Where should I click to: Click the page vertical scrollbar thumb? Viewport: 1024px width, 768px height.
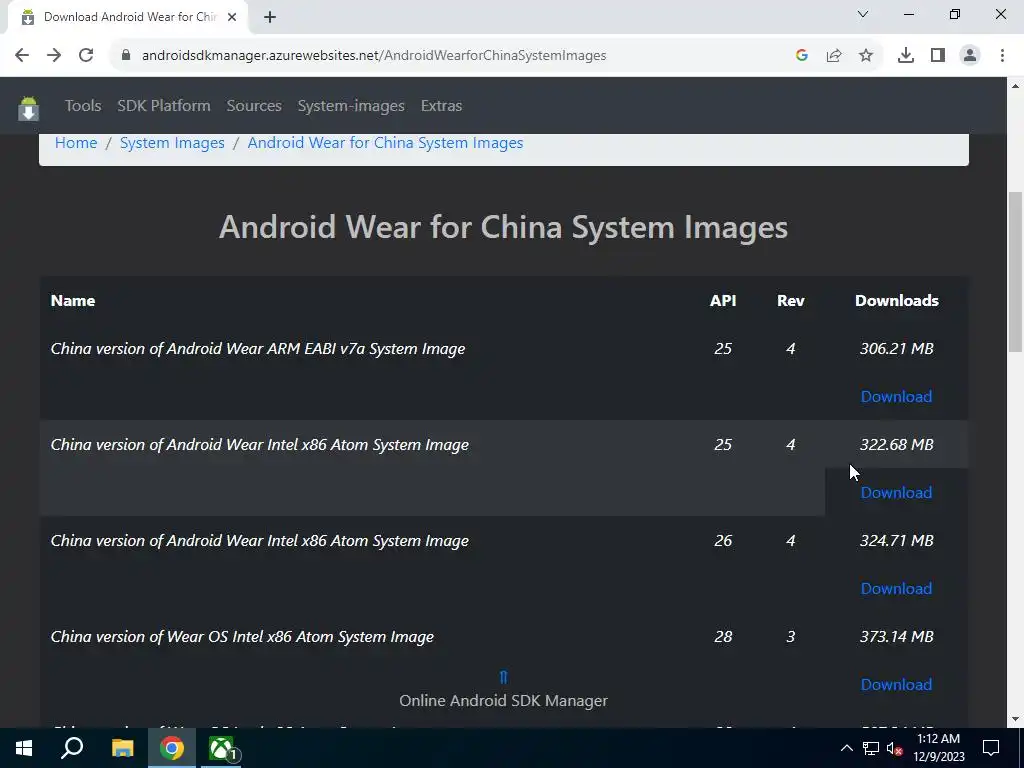coord(1016,271)
